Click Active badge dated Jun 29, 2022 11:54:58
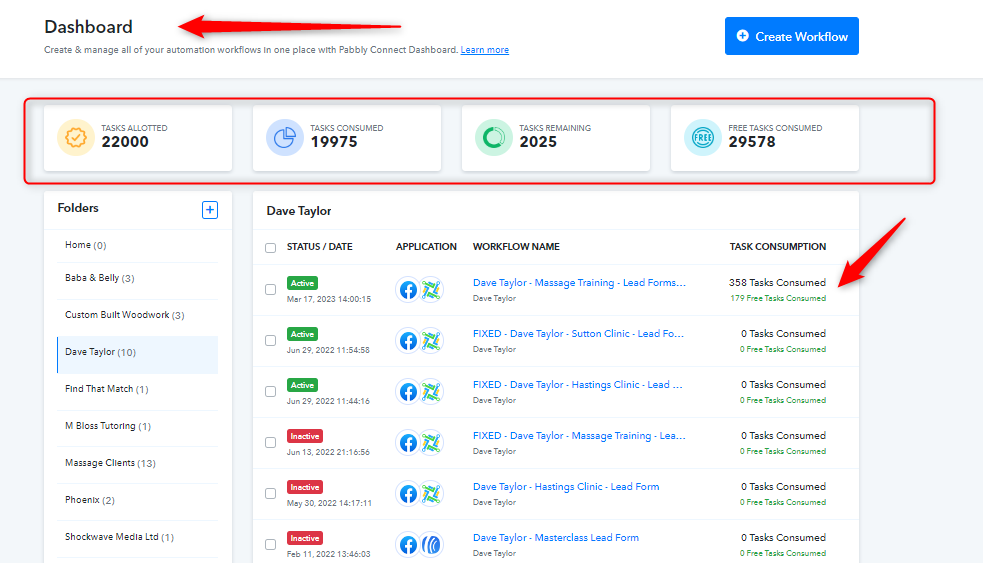983x563 pixels. [302, 334]
